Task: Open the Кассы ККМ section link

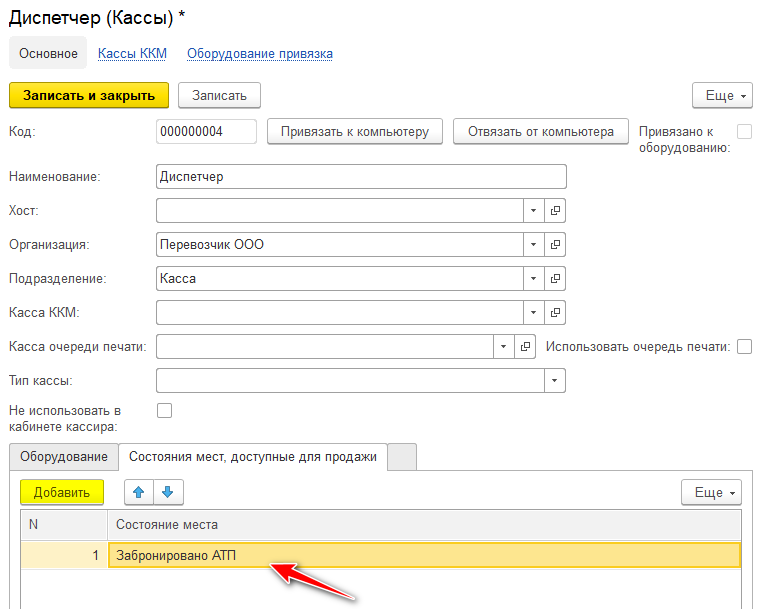Action: (x=132, y=54)
